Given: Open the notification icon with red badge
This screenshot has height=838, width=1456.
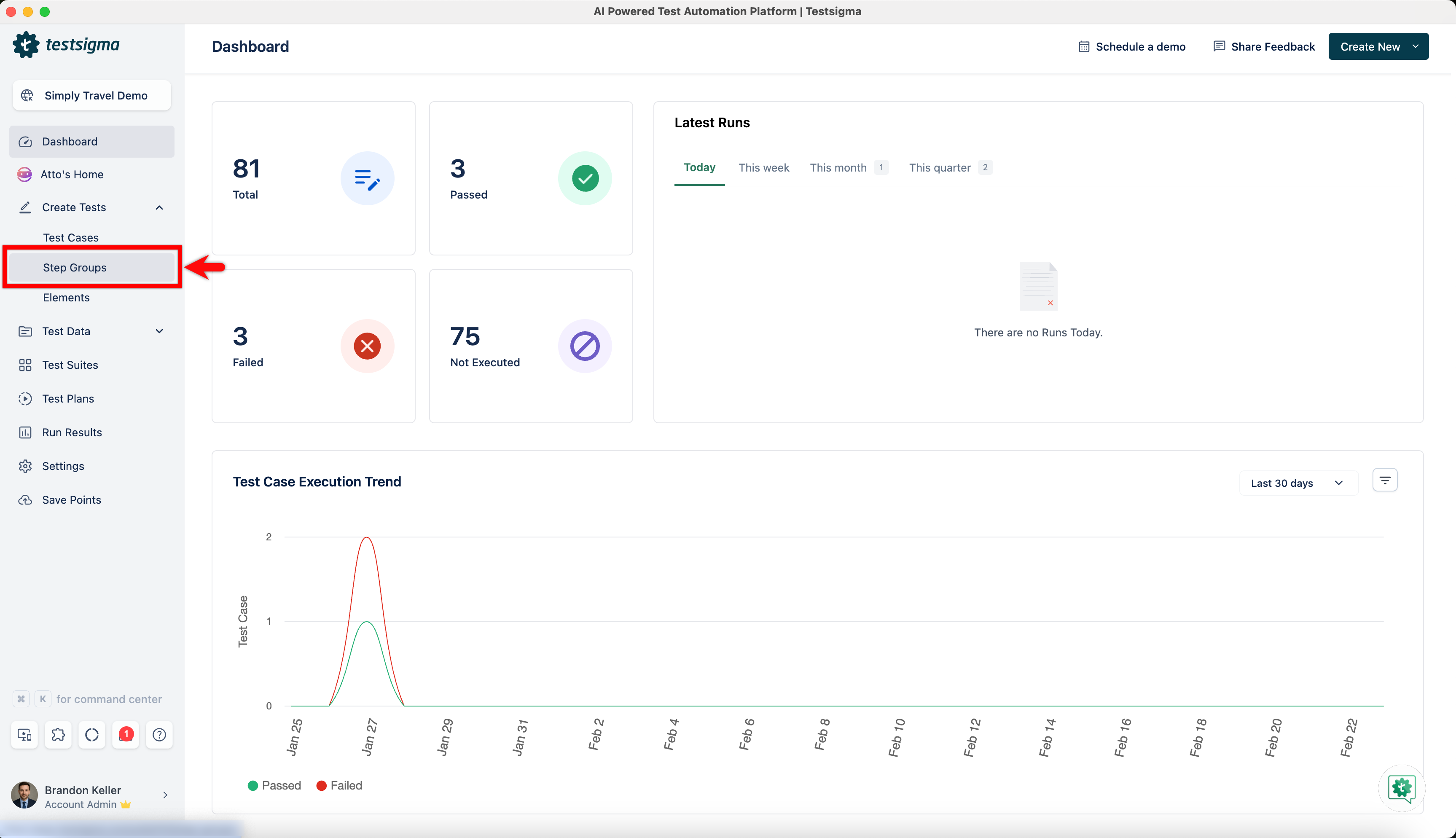Looking at the screenshot, I should pyautogui.click(x=126, y=734).
